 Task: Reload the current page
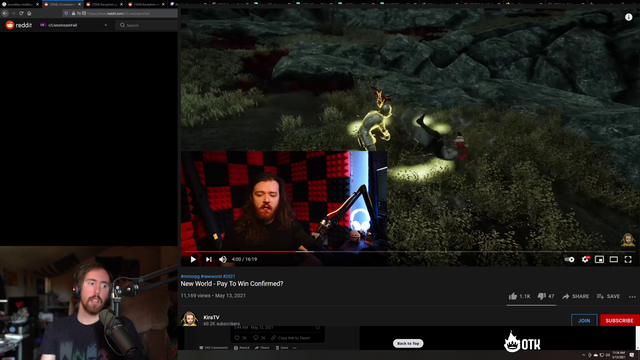(21, 13)
